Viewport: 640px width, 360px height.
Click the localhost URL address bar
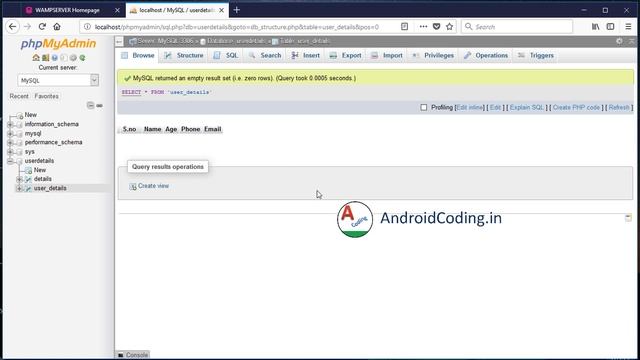(237, 27)
